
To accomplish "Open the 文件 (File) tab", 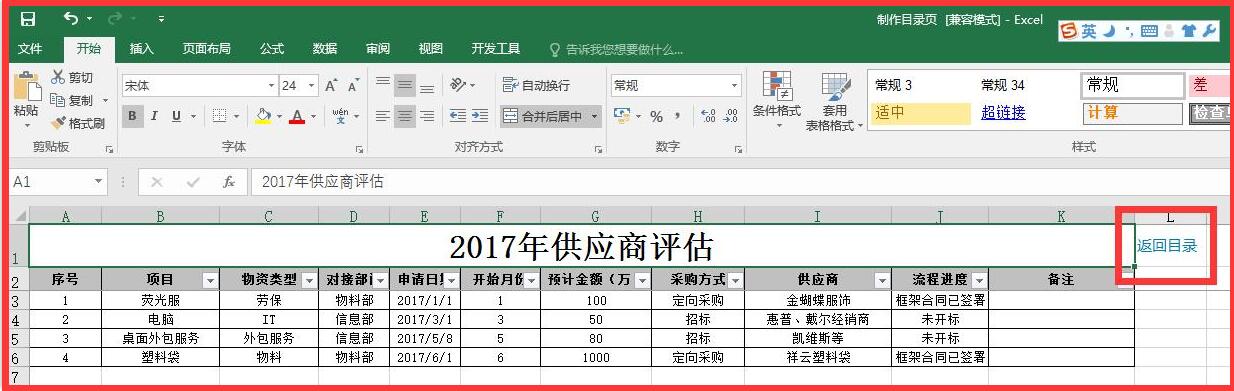I will point(30,48).
